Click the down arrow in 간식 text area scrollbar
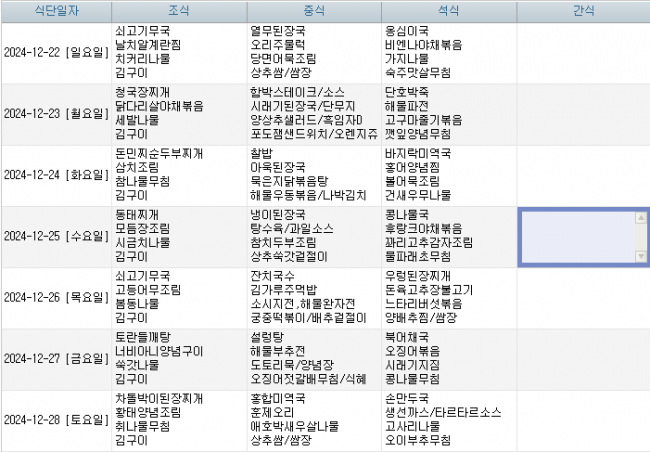Image resolution: width=650 pixels, height=452 pixels. (x=641, y=256)
